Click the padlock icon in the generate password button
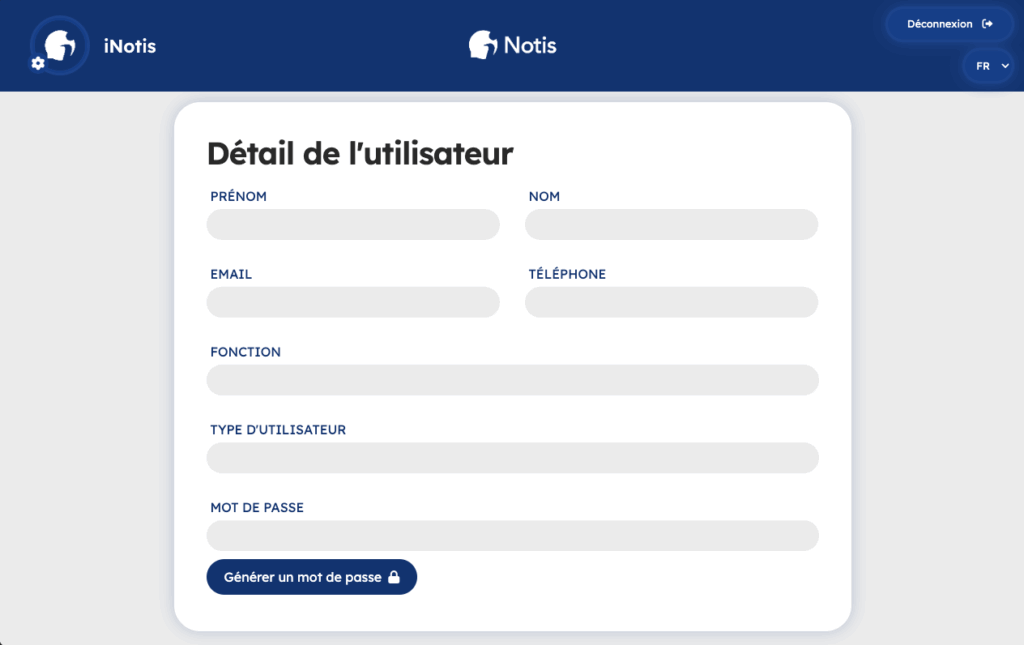The image size is (1024, 645). pyautogui.click(x=394, y=577)
